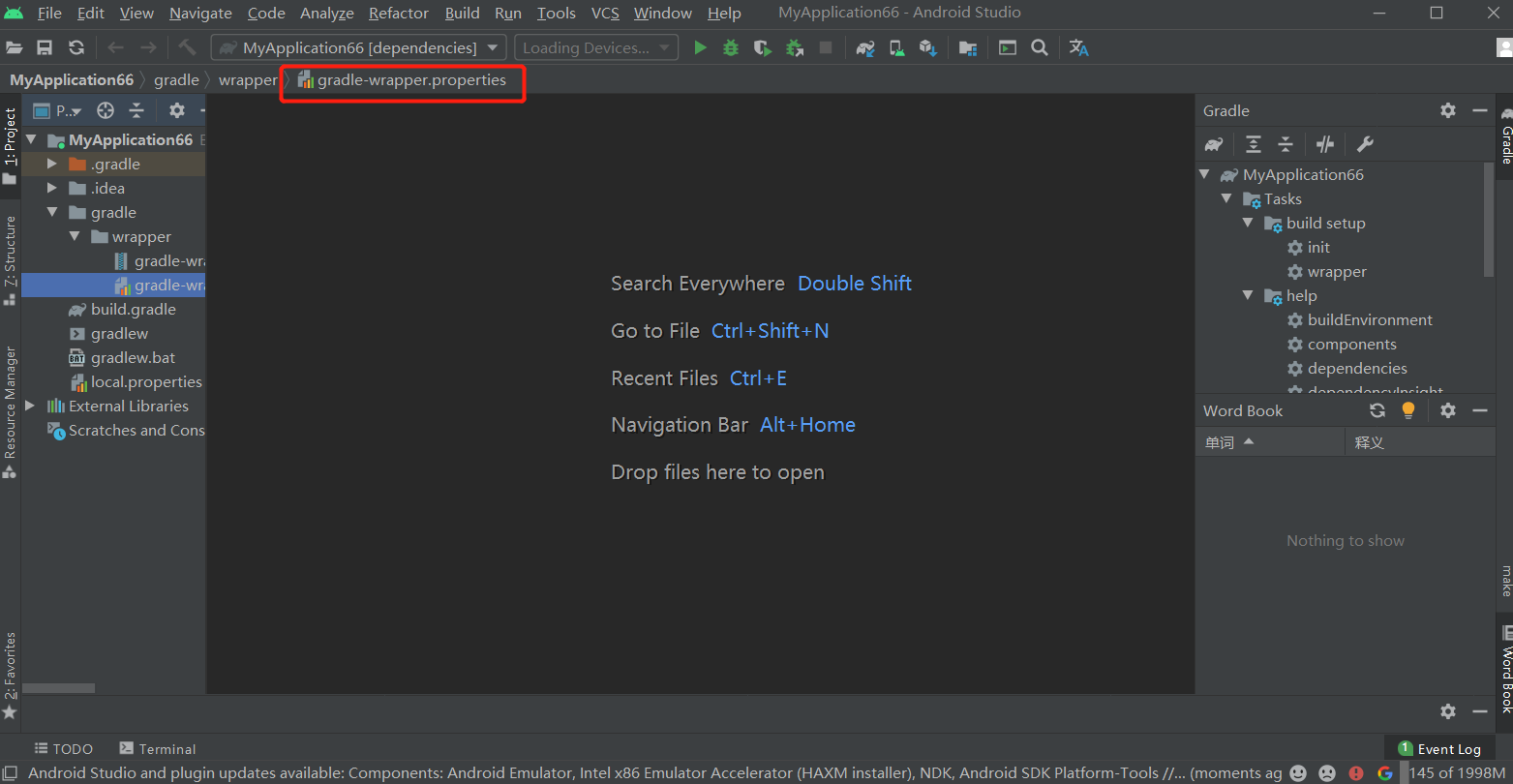Open Project Structure folder icon

(x=968, y=47)
